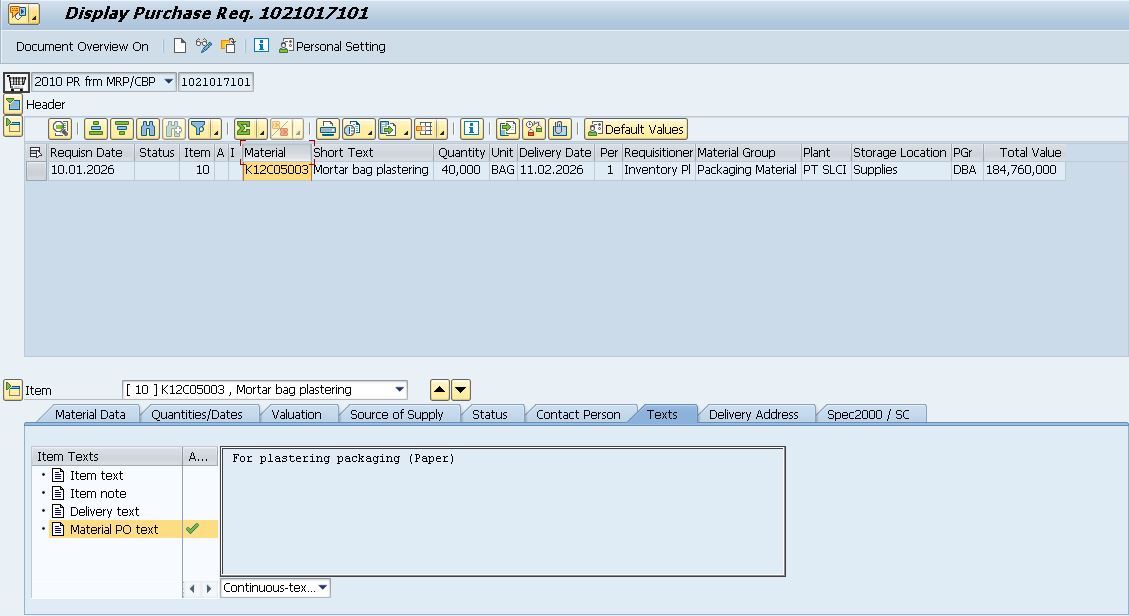Click the Other Purchase Requisition icon
The image size is (1129, 616).
coord(229,46)
